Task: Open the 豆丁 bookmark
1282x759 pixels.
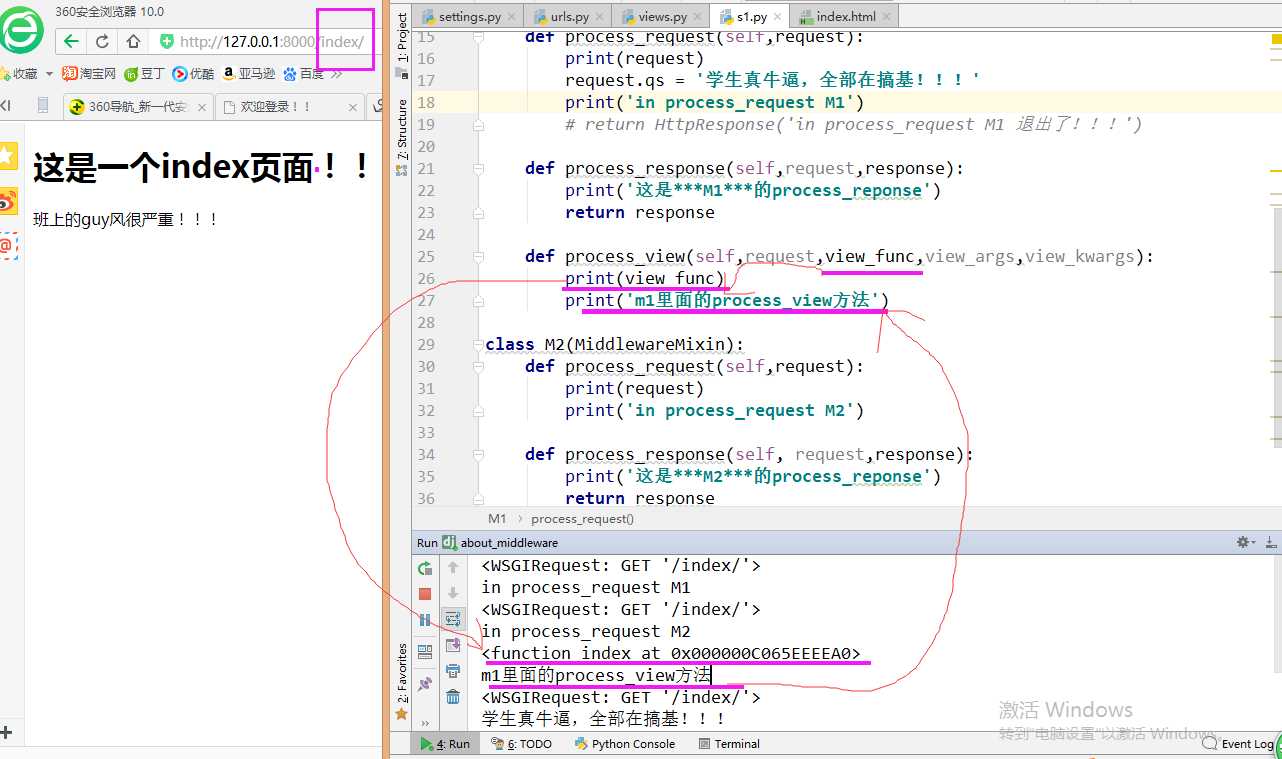Action: coord(145,74)
